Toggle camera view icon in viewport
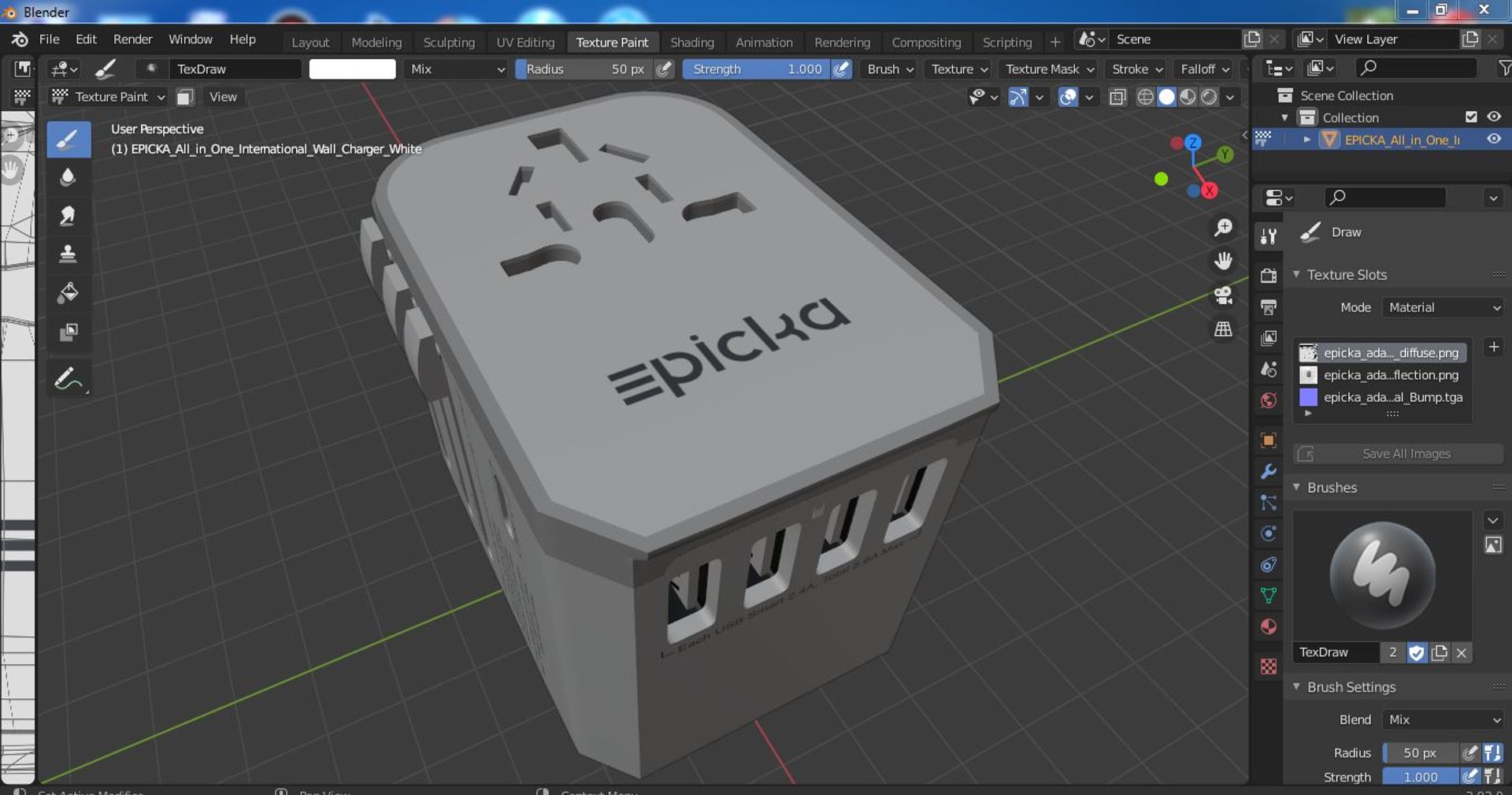 click(x=1223, y=295)
